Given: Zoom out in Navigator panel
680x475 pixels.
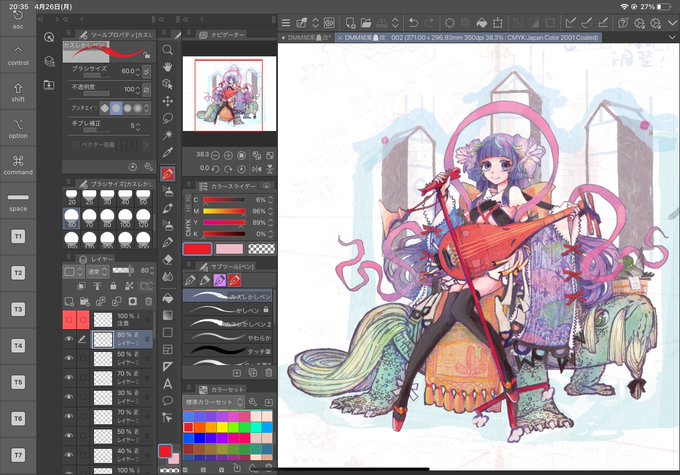Looking at the screenshot, I should (215, 155).
